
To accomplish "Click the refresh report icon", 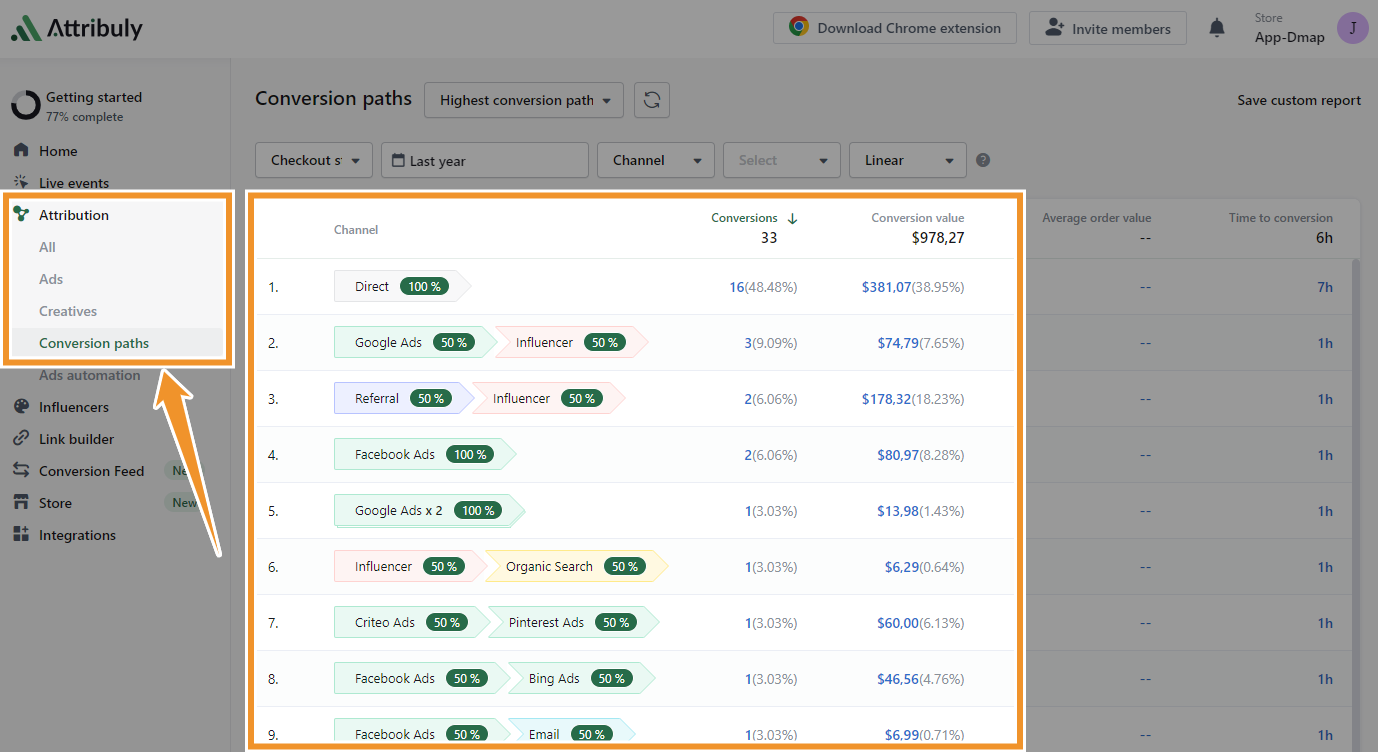I will (x=652, y=100).
